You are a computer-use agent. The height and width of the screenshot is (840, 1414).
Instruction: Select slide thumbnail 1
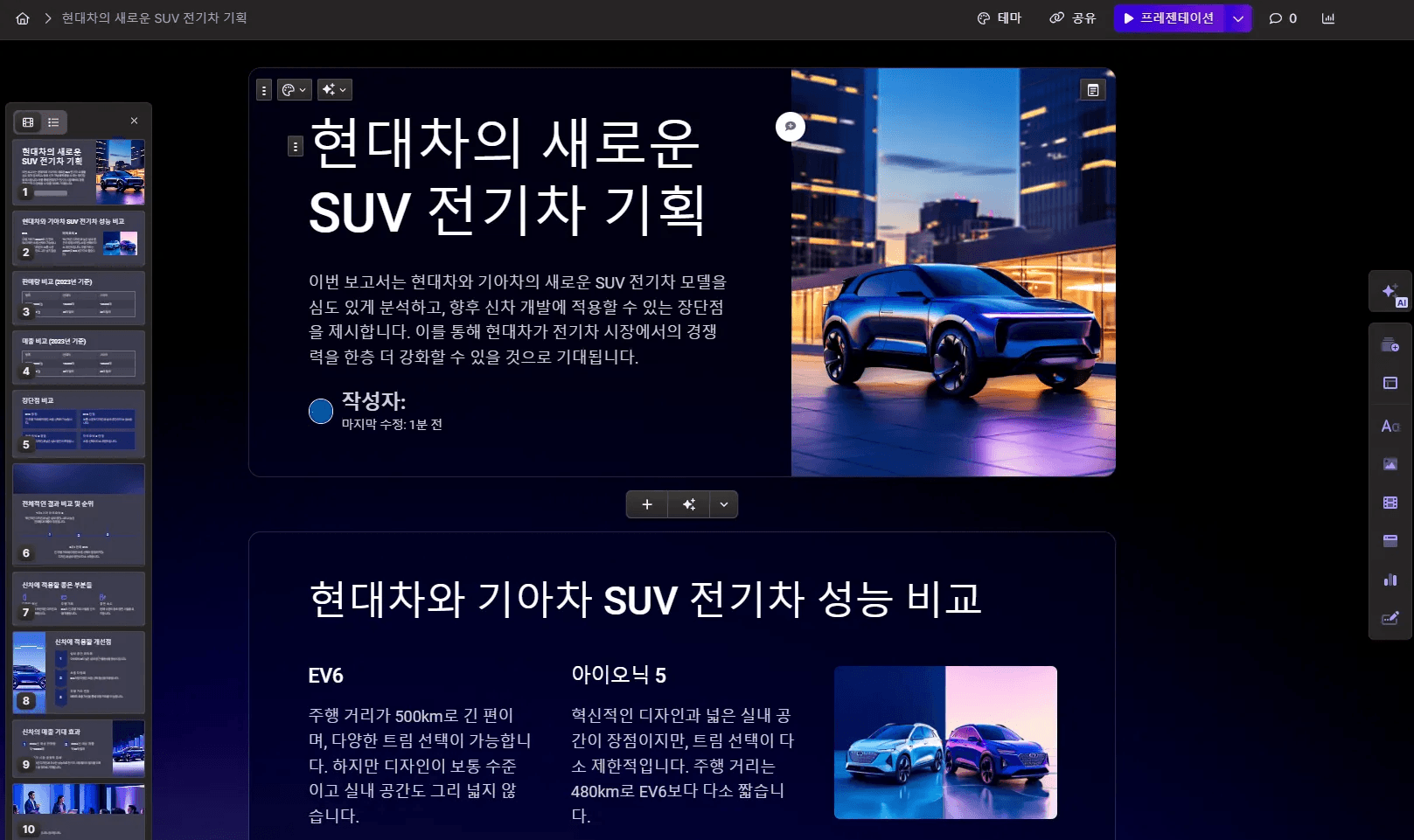(x=79, y=172)
